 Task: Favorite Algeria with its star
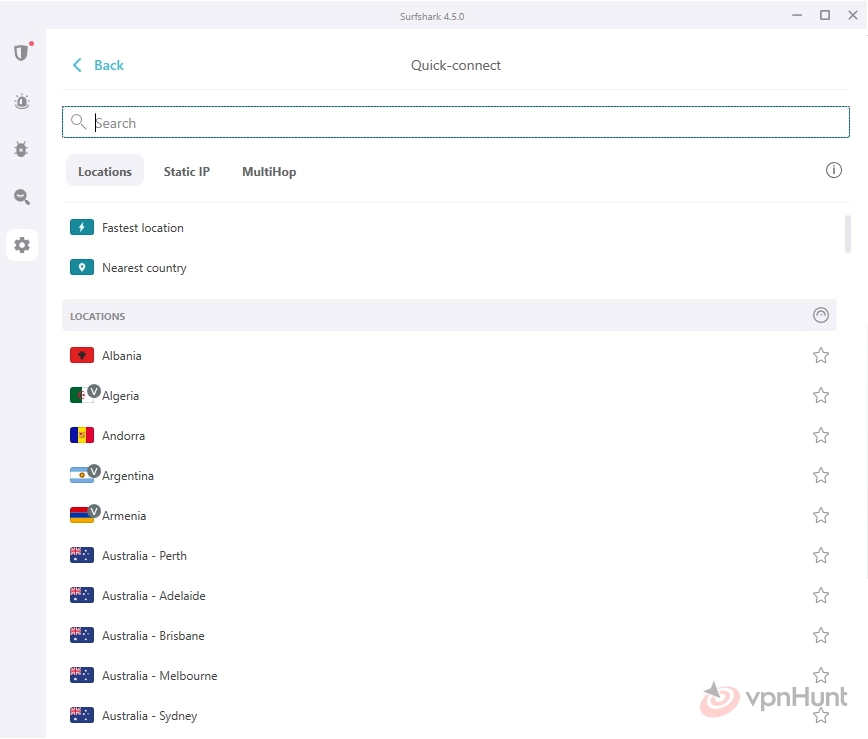coord(820,395)
